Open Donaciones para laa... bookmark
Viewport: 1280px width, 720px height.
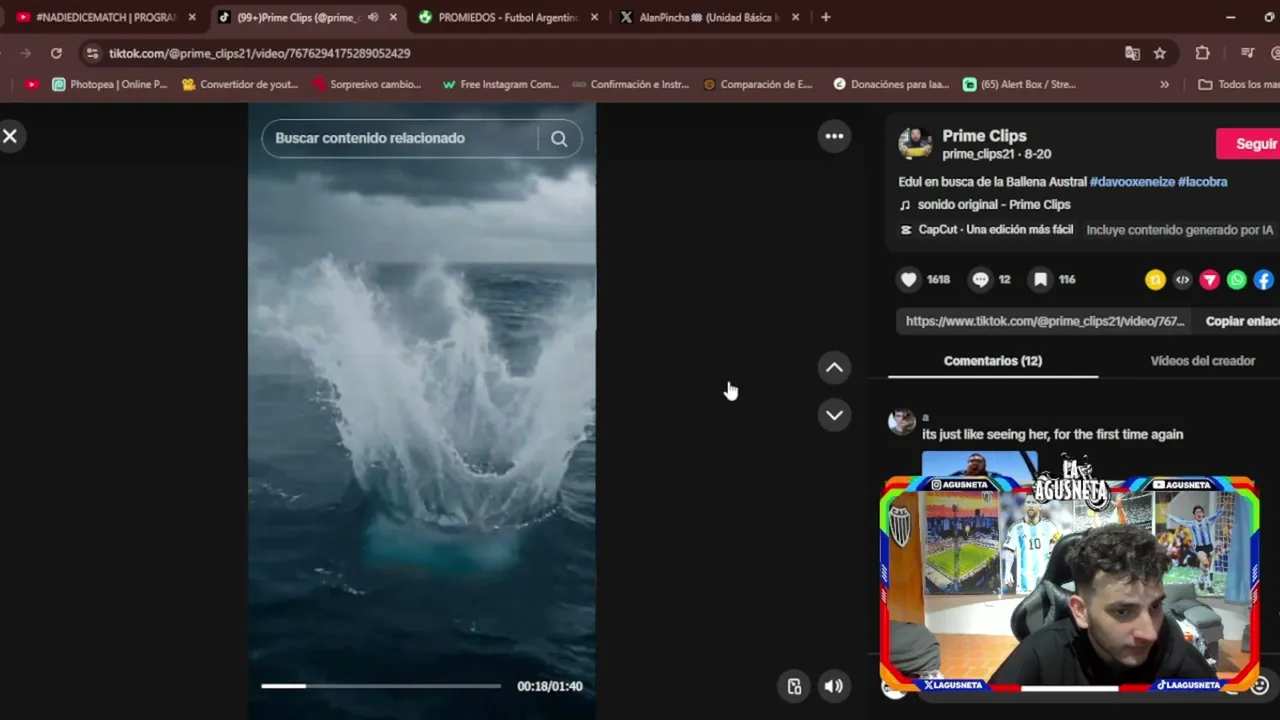click(891, 85)
